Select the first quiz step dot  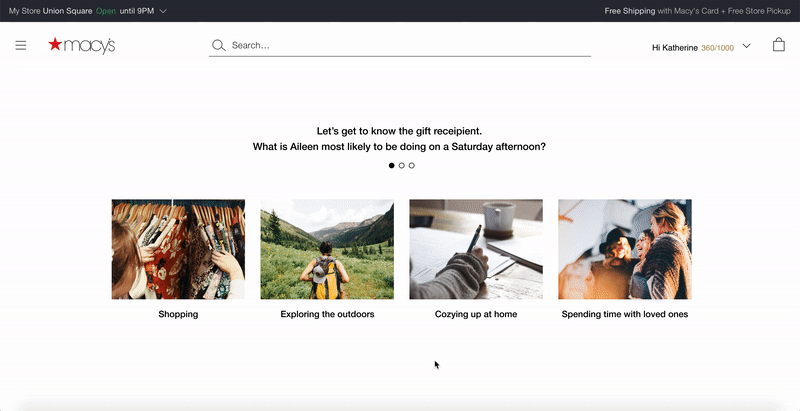(x=391, y=165)
